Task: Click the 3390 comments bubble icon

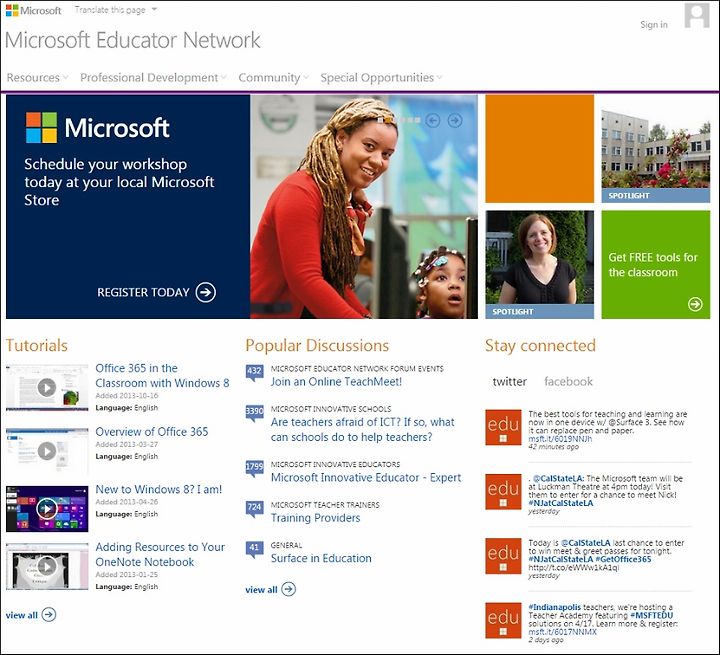Action: click(254, 412)
